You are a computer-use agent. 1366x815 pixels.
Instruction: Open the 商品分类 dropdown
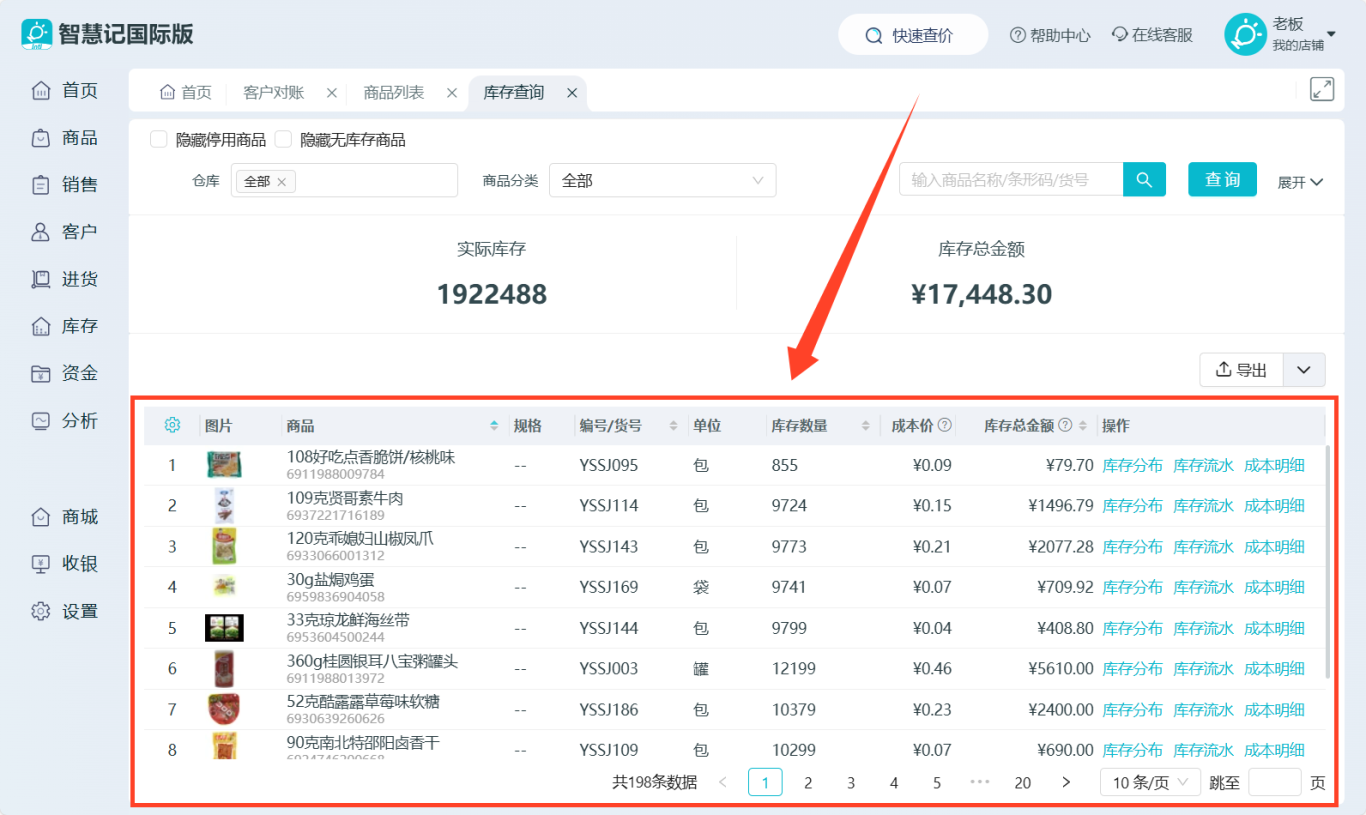click(x=662, y=181)
